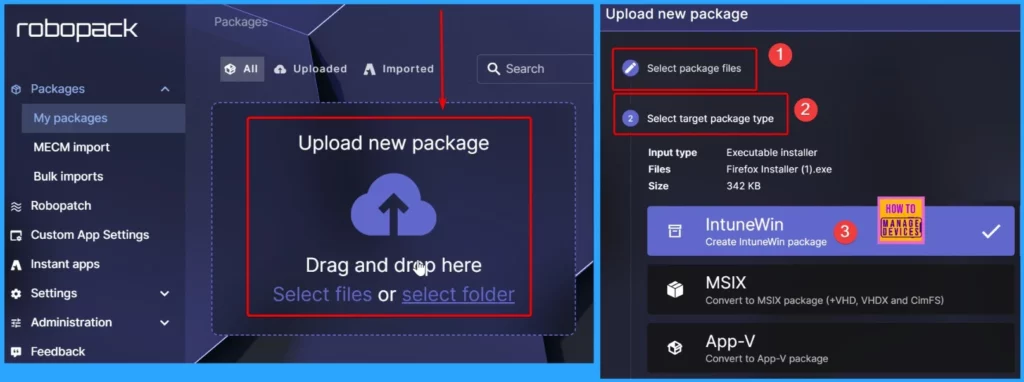Click the robopack logo
The height and width of the screenshot is (382, 1024).
77,29
